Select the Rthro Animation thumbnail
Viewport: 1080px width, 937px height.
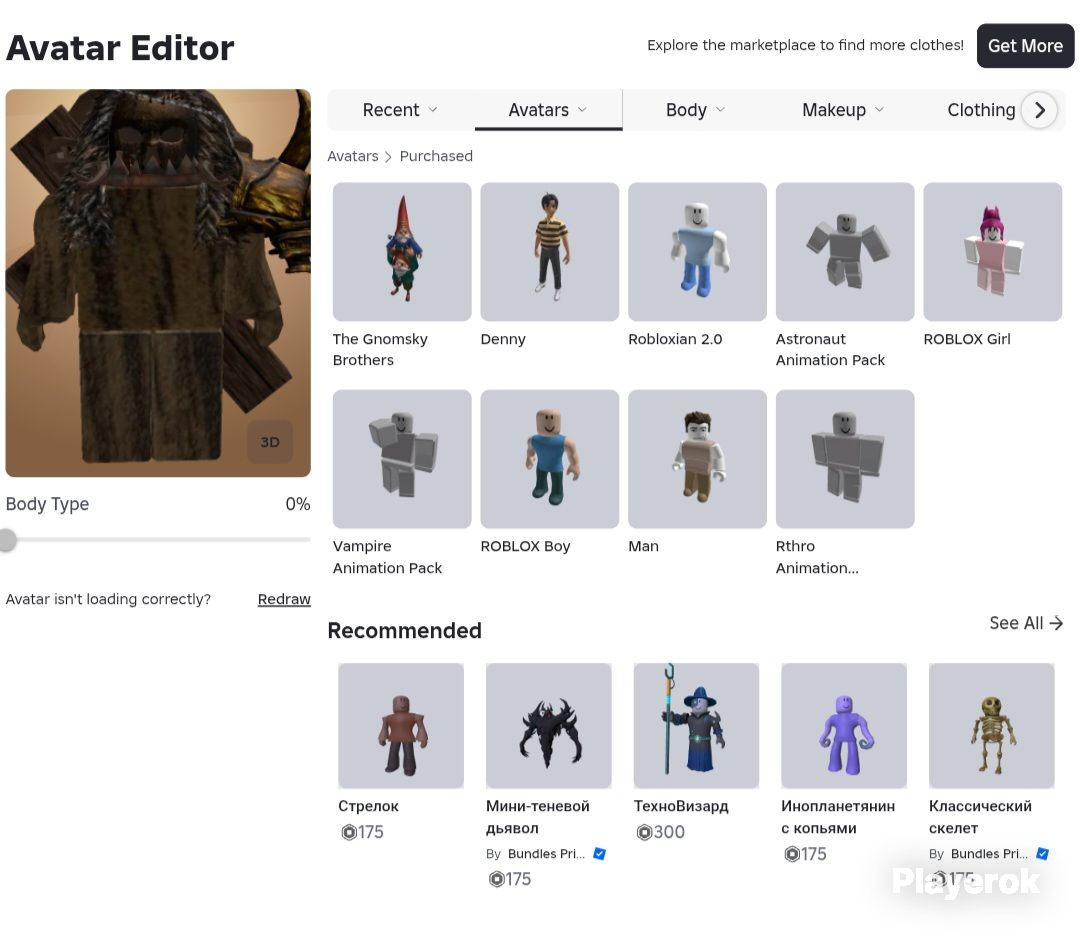tap(845, 459)
